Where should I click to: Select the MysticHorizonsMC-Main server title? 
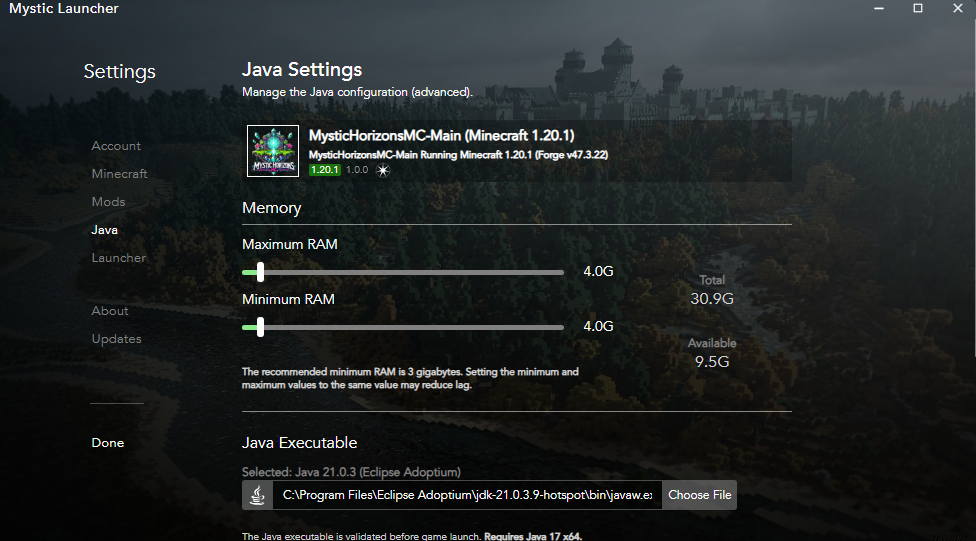441,136
